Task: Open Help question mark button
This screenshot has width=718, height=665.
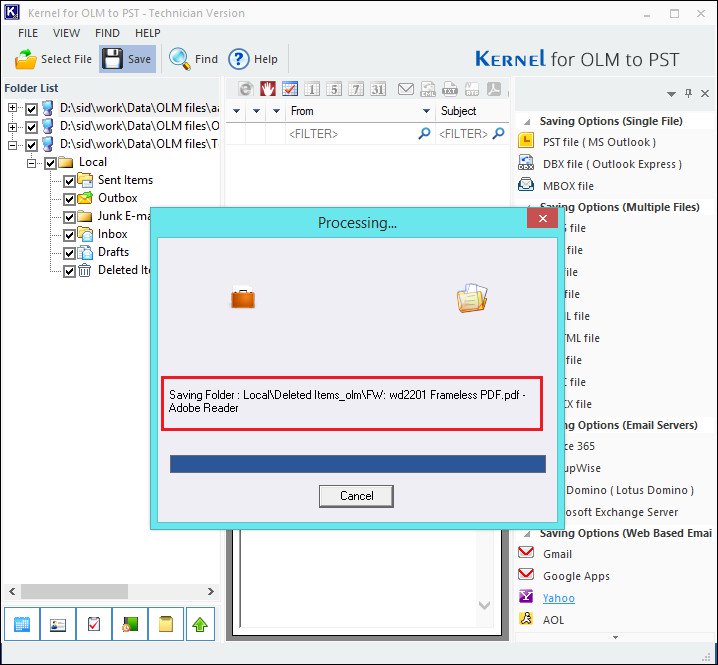Action: coord(253,59)
